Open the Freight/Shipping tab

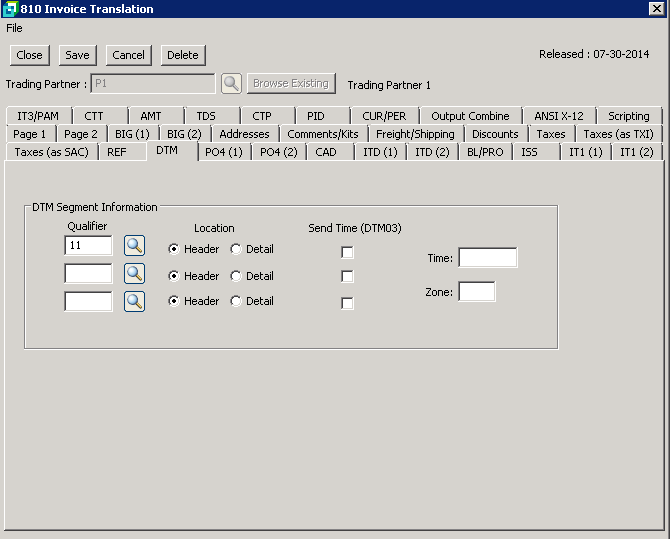click(415, 134)
